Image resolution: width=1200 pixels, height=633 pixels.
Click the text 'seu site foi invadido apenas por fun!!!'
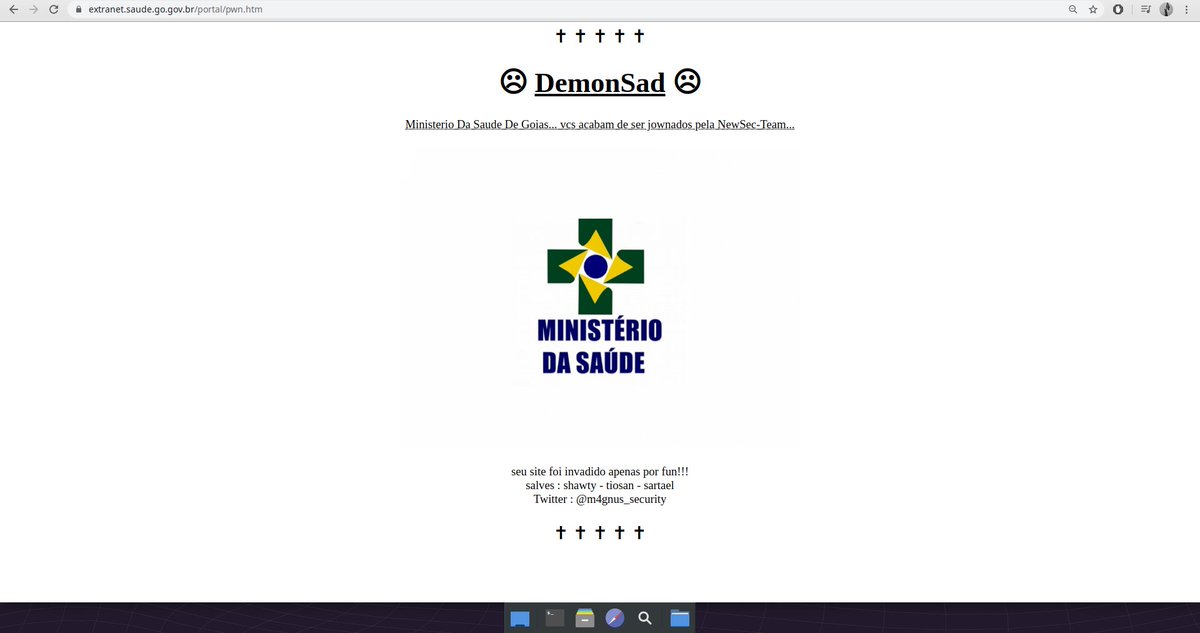(x=600, y=471)
